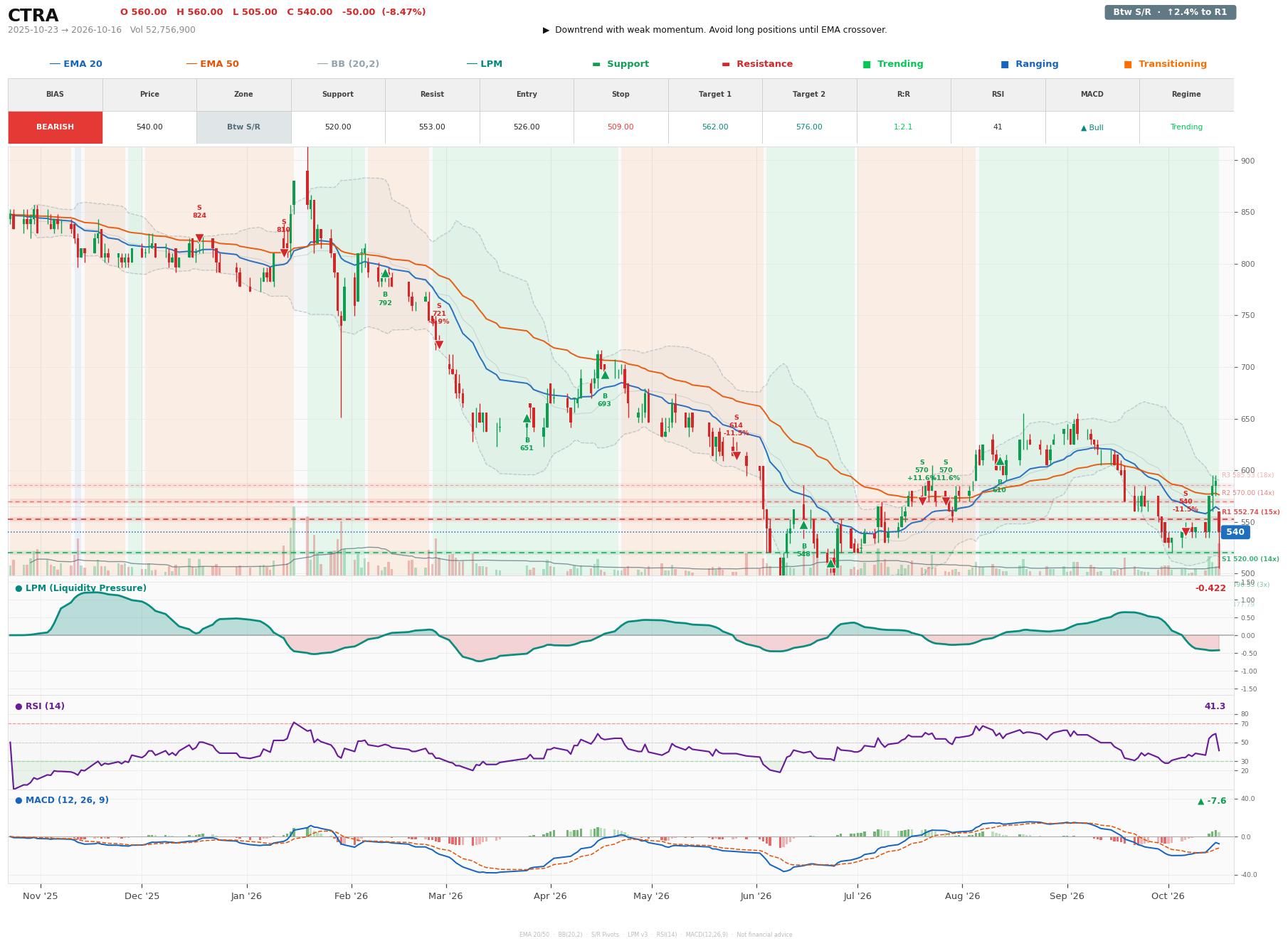
Task: Click the Stop value 509.00
Action: [x=621, y=127]
